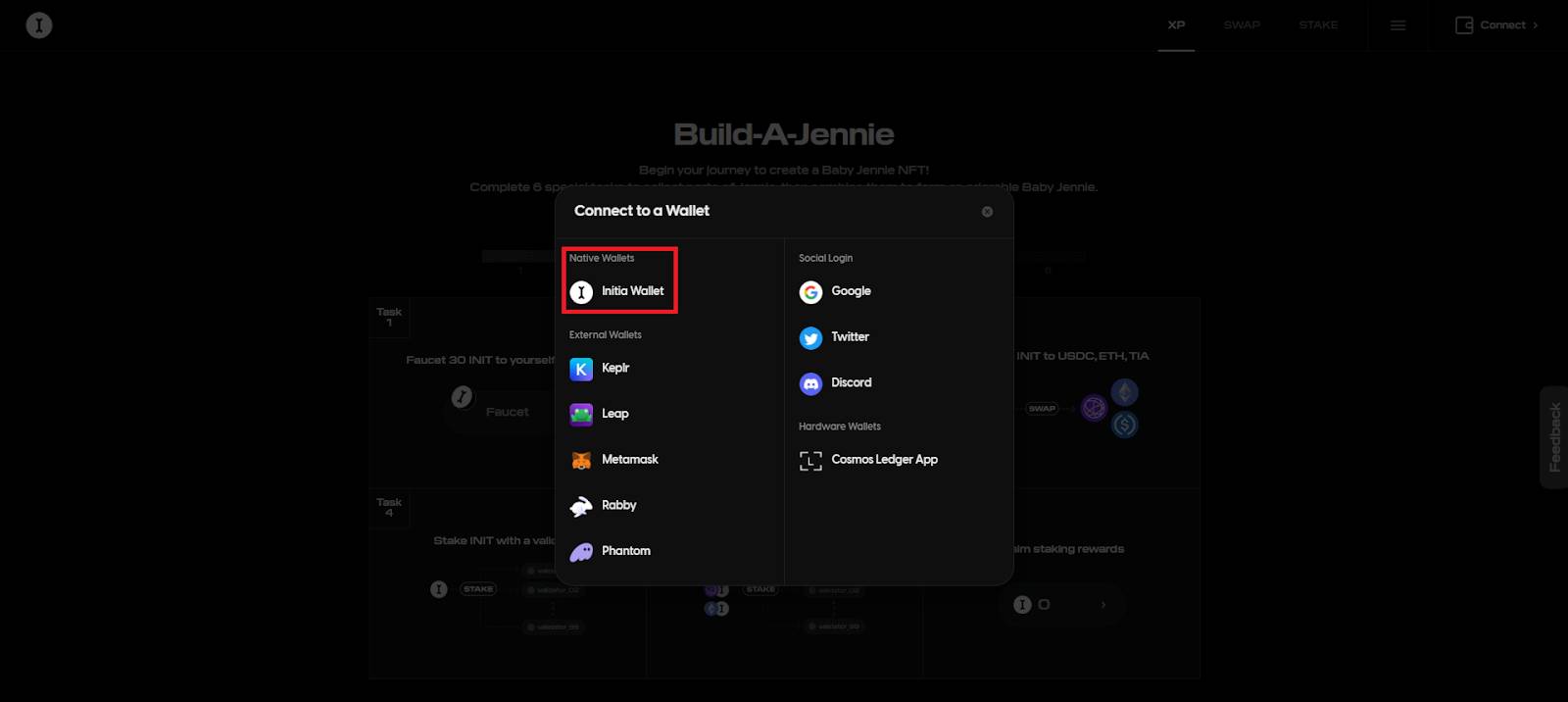Switch to the XP tab
The width and height of the screenshot is (1568, 702).
click(x=1176, y=25)
